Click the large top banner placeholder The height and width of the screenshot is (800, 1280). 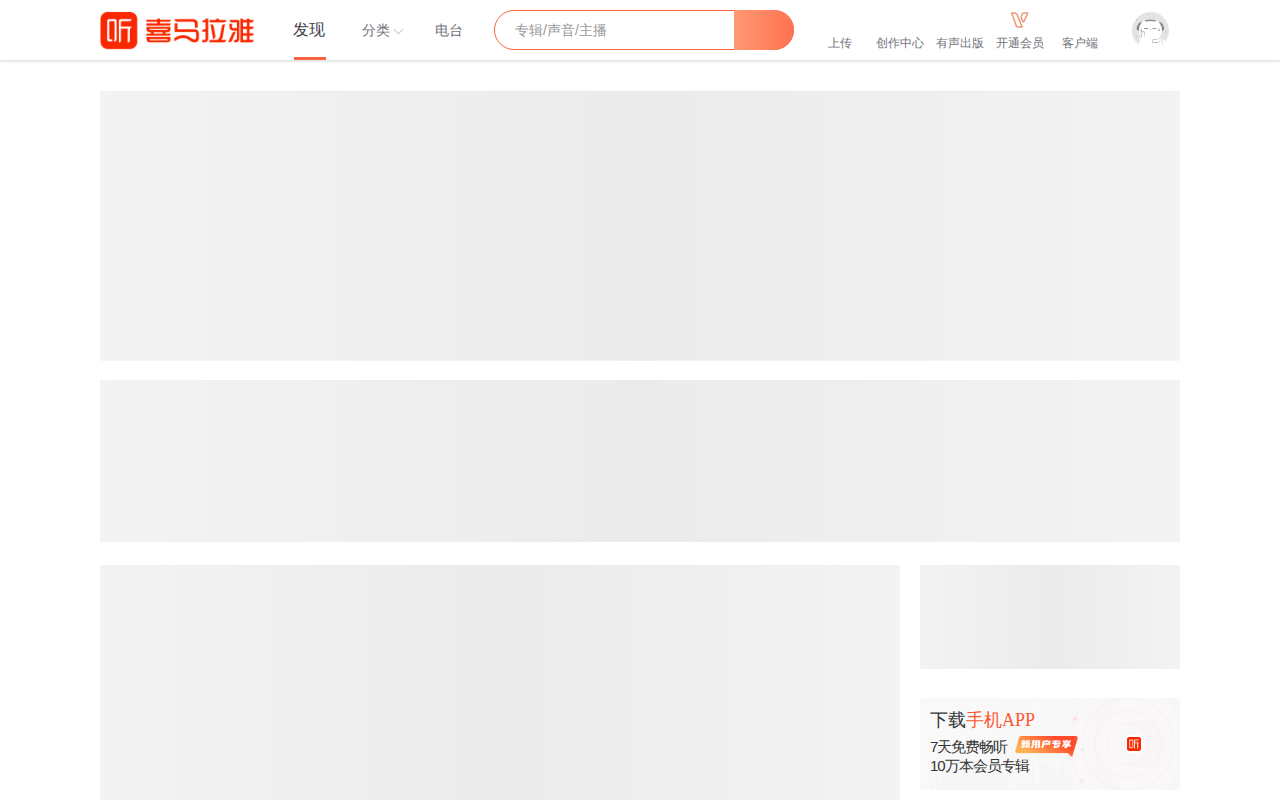click(640, 226)
